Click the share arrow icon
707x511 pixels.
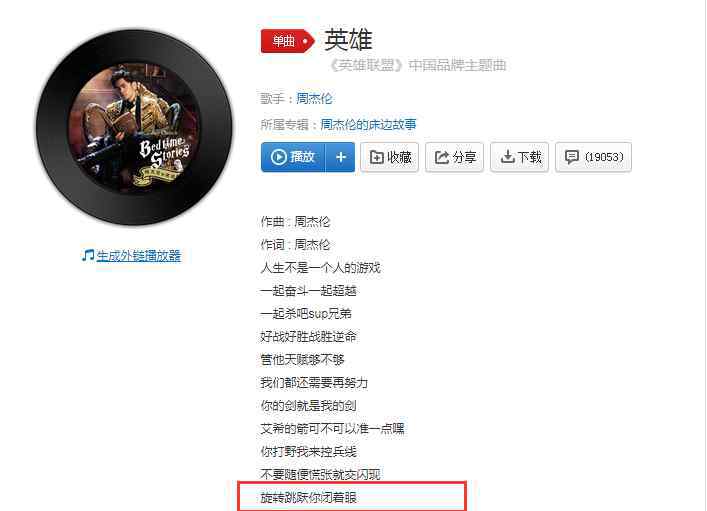(442, 157)
